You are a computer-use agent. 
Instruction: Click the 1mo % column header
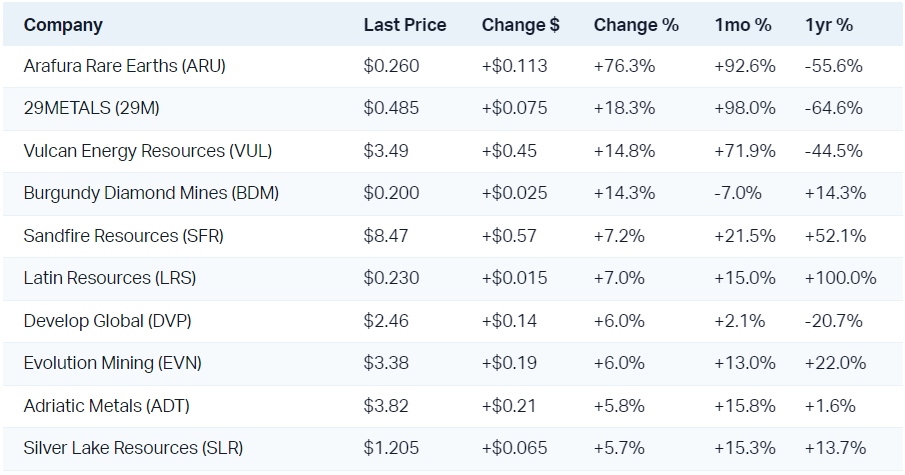point(742,25)
